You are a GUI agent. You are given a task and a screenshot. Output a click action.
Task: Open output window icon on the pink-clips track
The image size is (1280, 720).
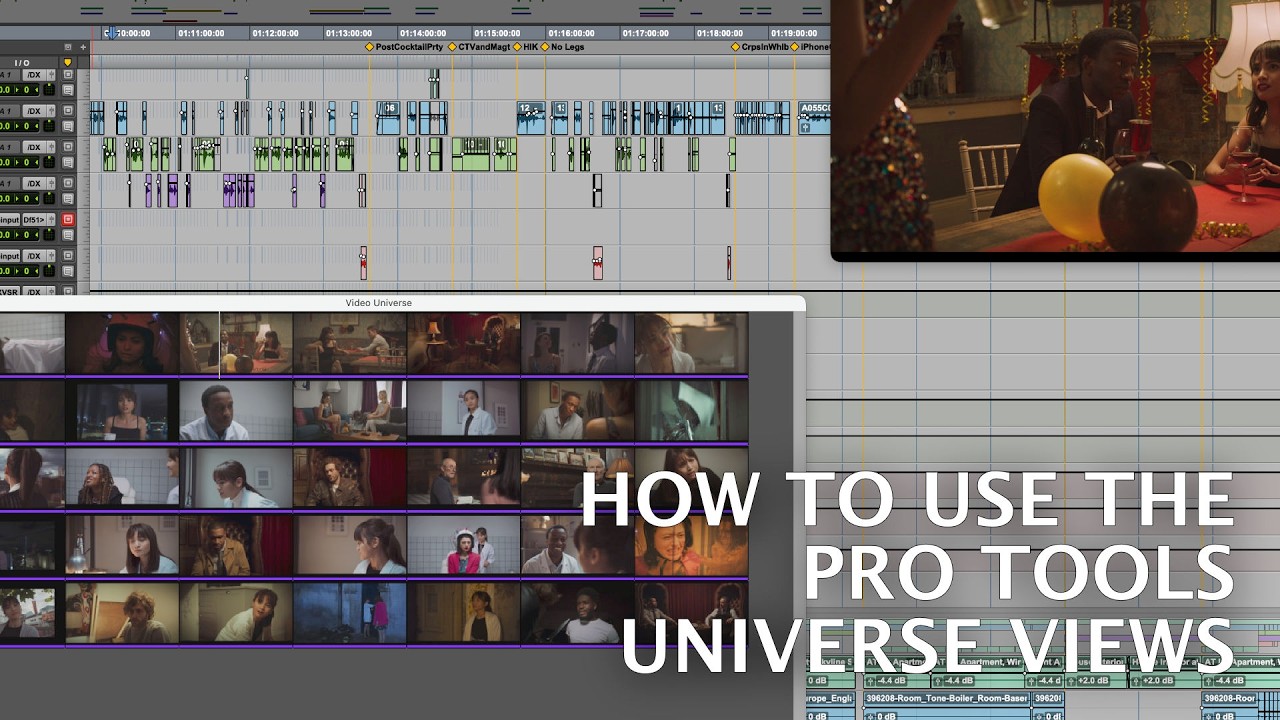(x=49, y=255)
